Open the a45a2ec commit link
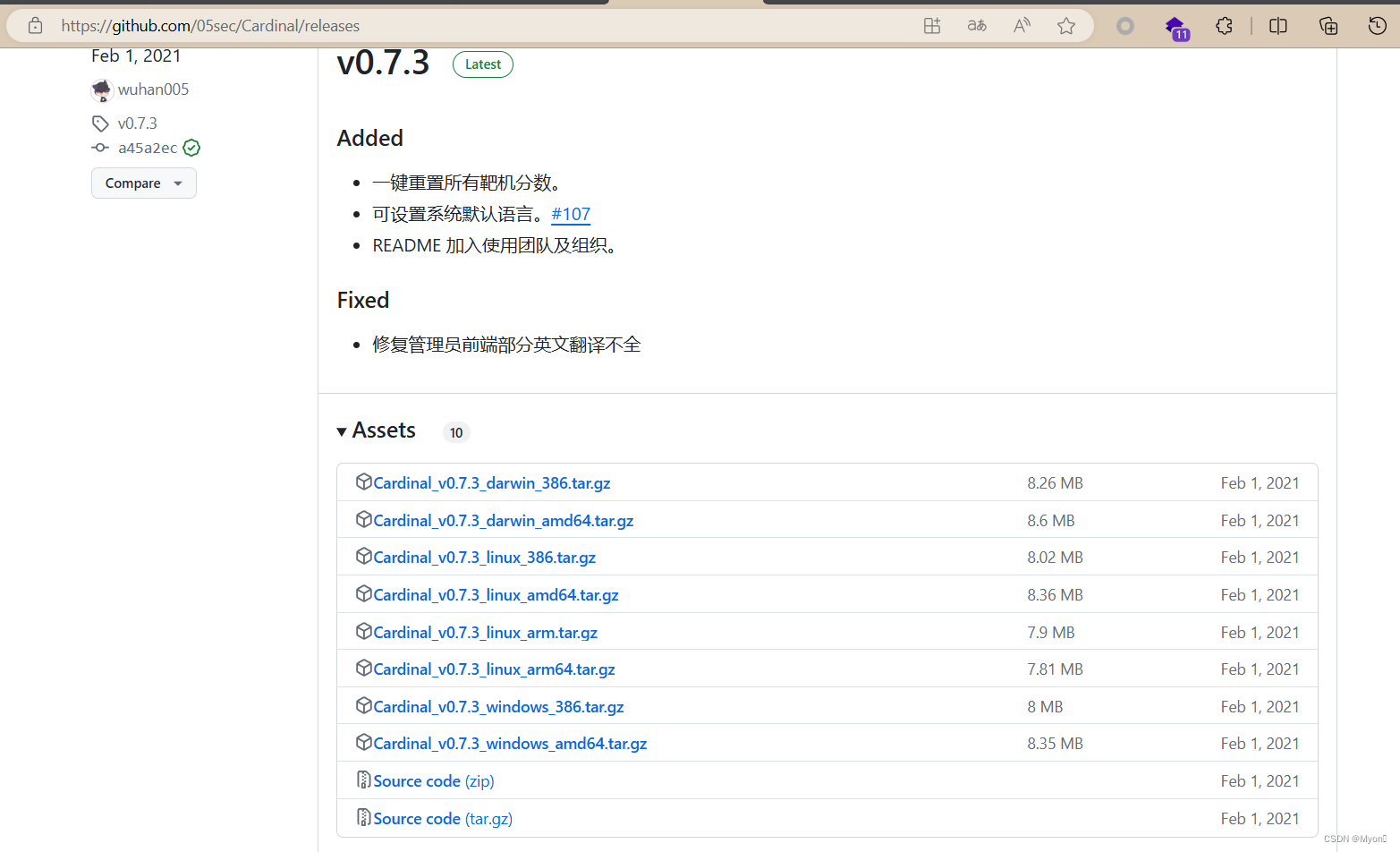This screenshot has width=1400, height=852. click(x=148, y=148)
